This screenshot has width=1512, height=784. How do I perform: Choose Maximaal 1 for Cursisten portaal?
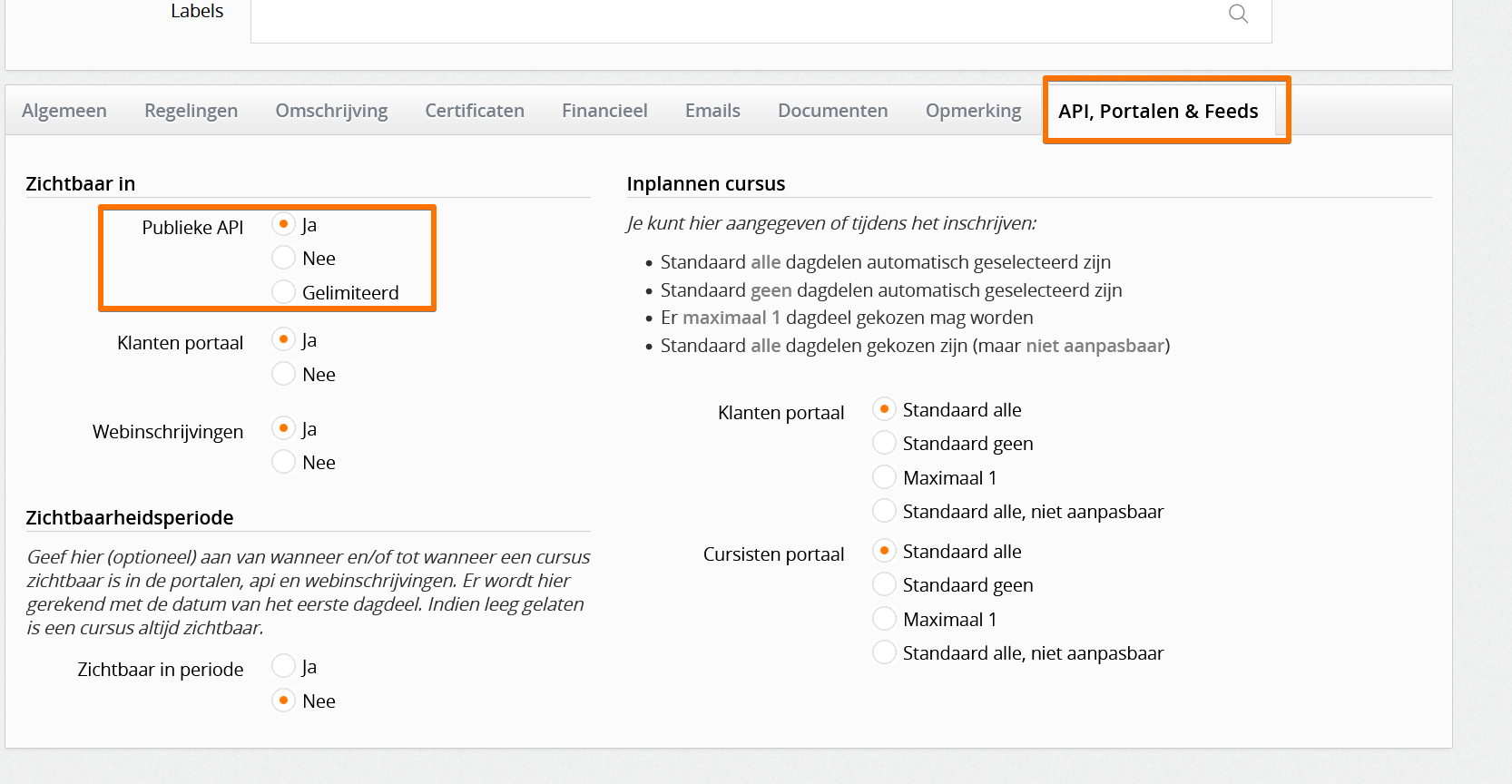(x=884, y=619)
